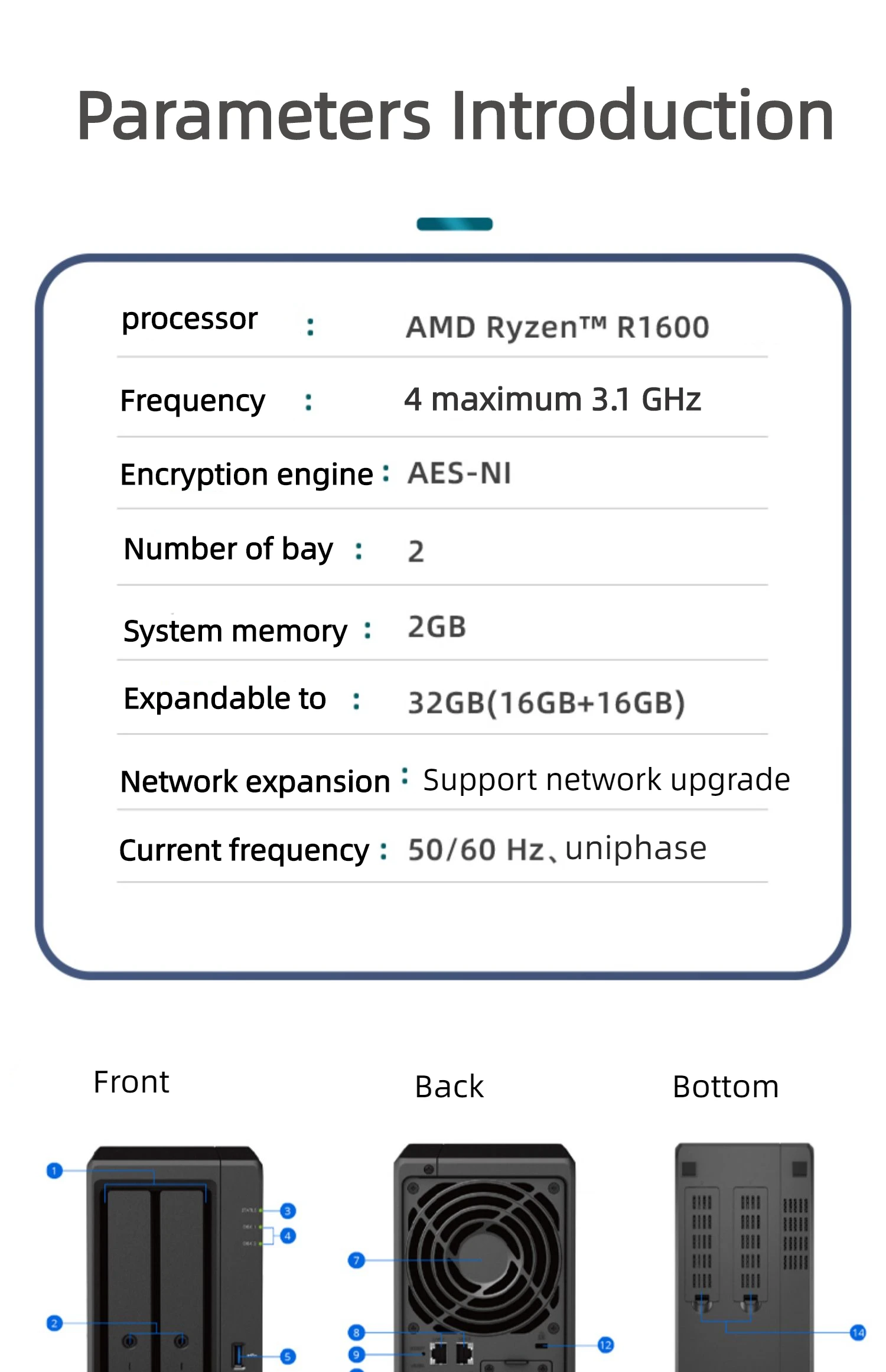Select callout marker number 4
This screenshot has width=886, height=1372.
click(288, 1236)
